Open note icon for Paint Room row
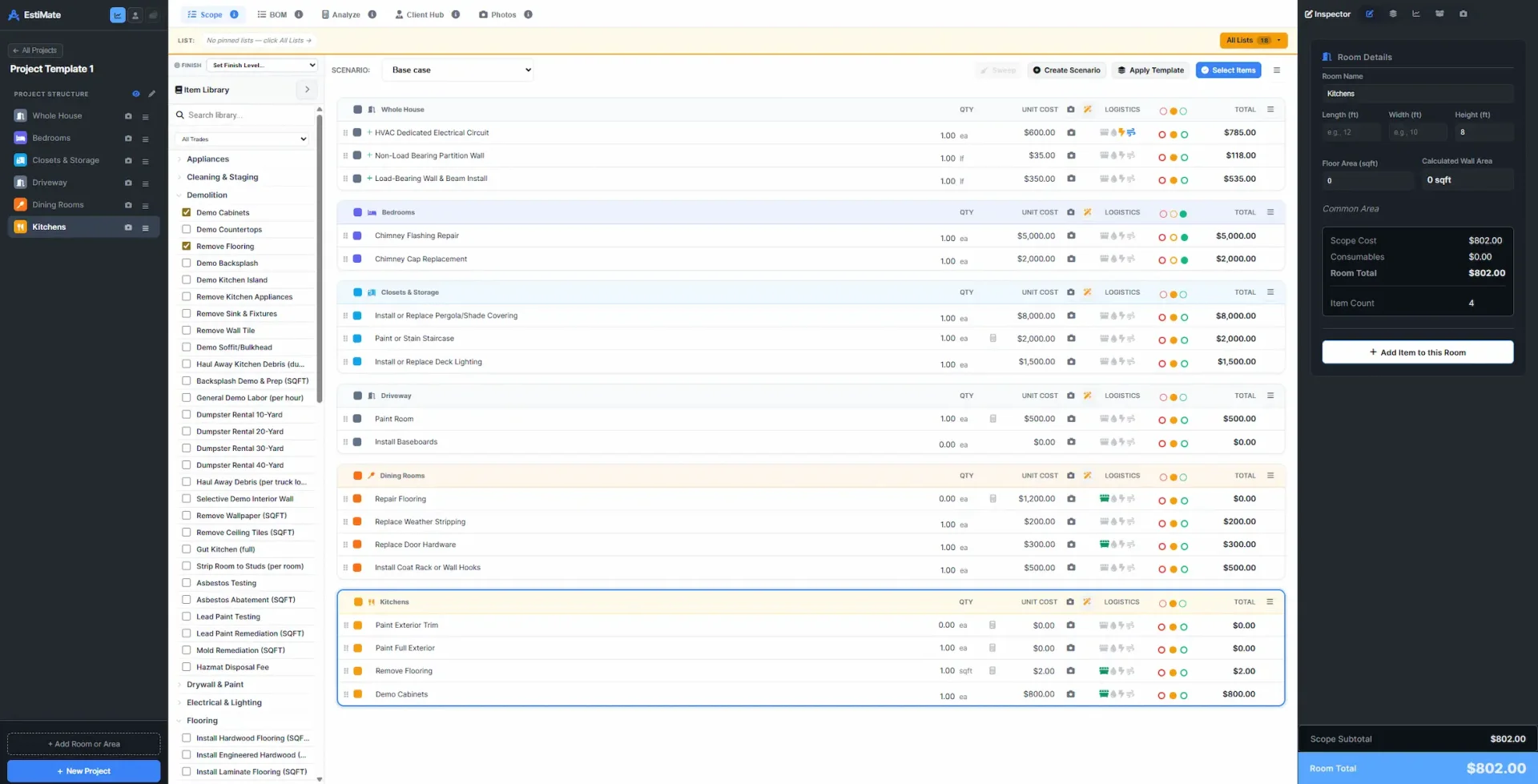The image size is (1538, 784). (993, 419)
